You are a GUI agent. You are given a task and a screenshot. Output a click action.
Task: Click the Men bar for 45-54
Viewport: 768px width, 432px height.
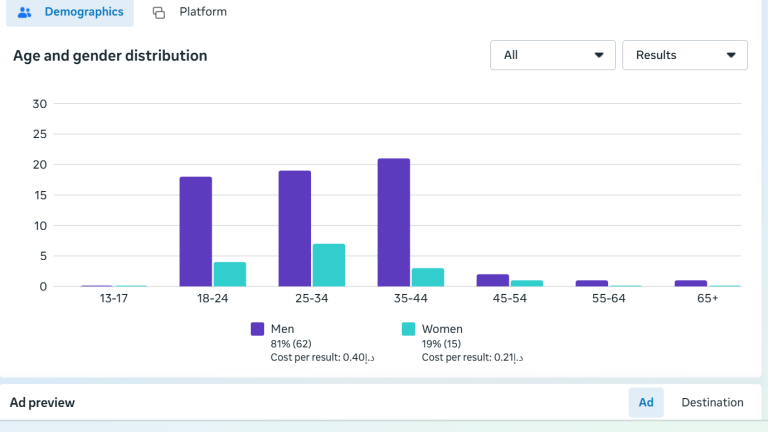(x=493, y=280)
